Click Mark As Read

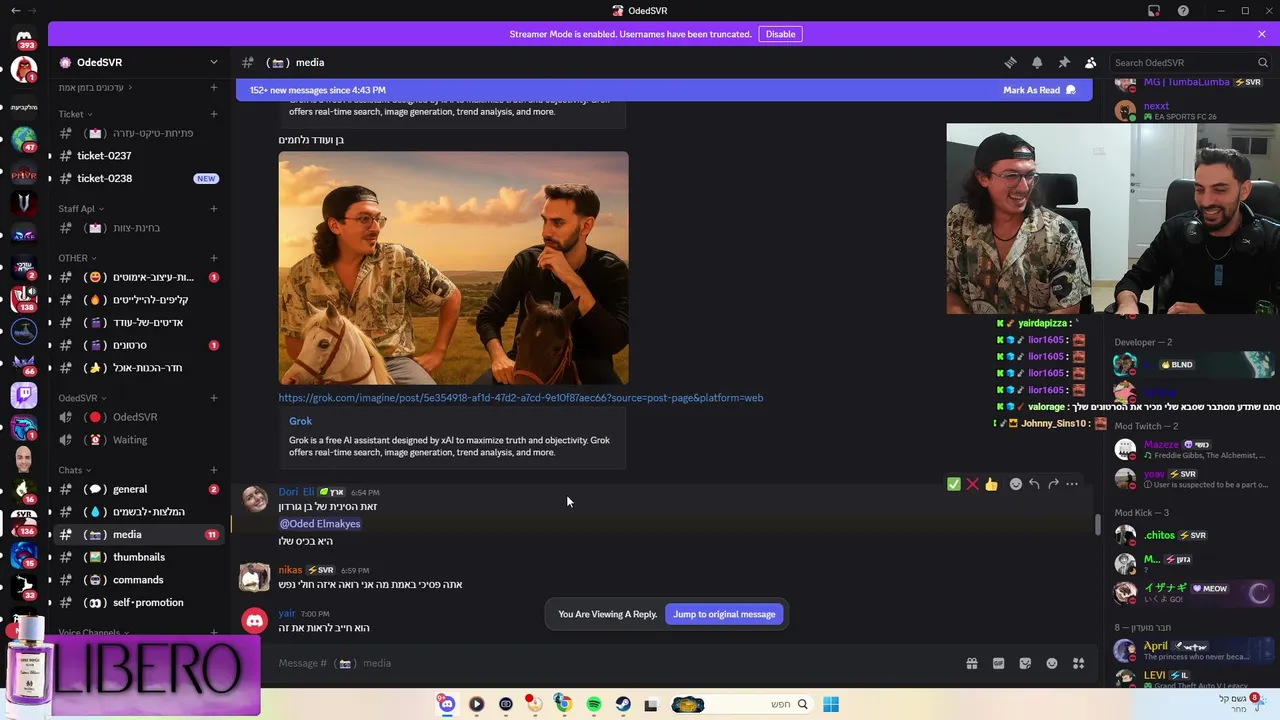point(1039,90)
